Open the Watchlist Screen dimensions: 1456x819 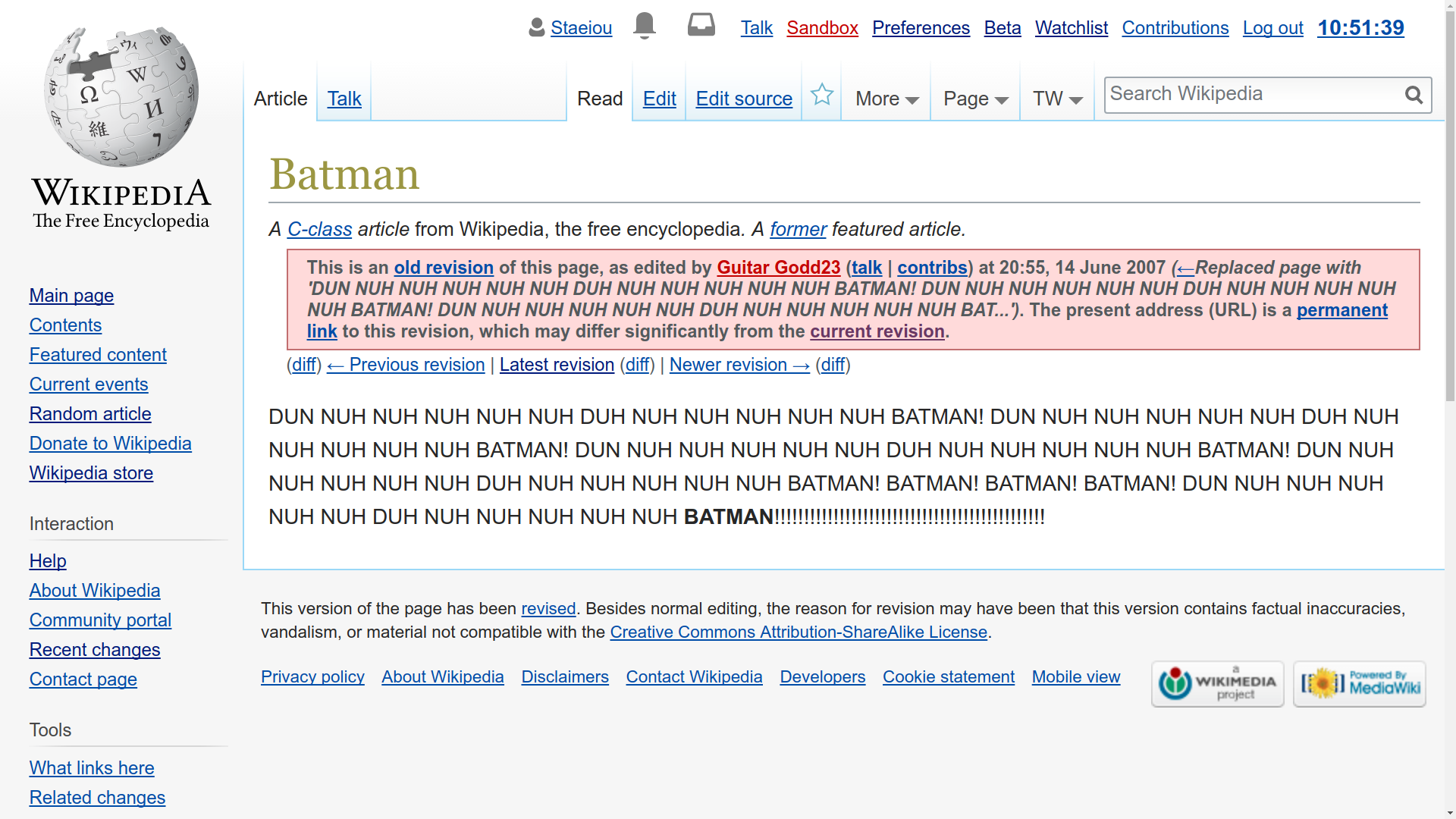click(x=1071, y=28)
